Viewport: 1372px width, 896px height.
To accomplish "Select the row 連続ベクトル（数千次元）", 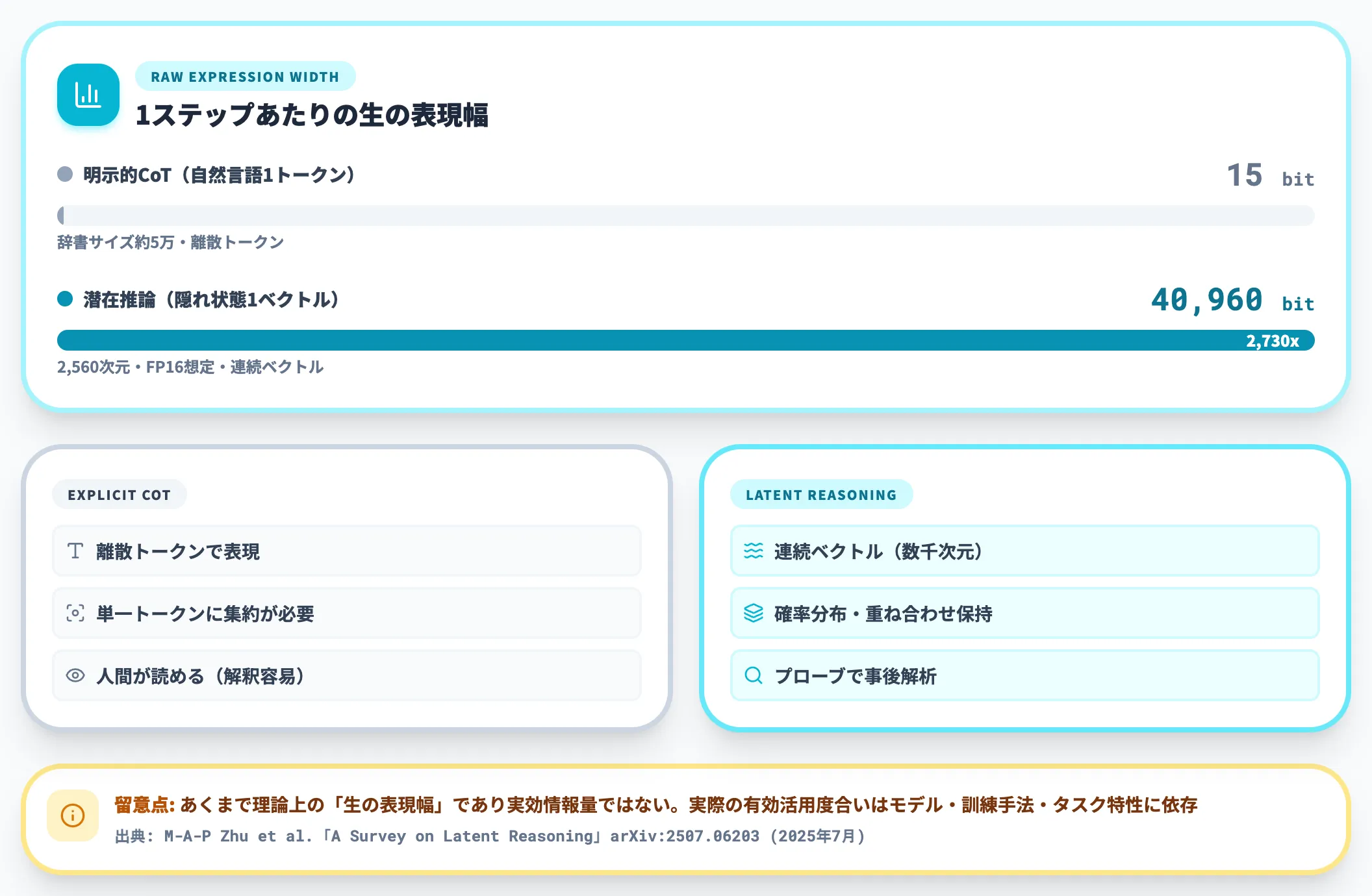I will (1025, 551).
